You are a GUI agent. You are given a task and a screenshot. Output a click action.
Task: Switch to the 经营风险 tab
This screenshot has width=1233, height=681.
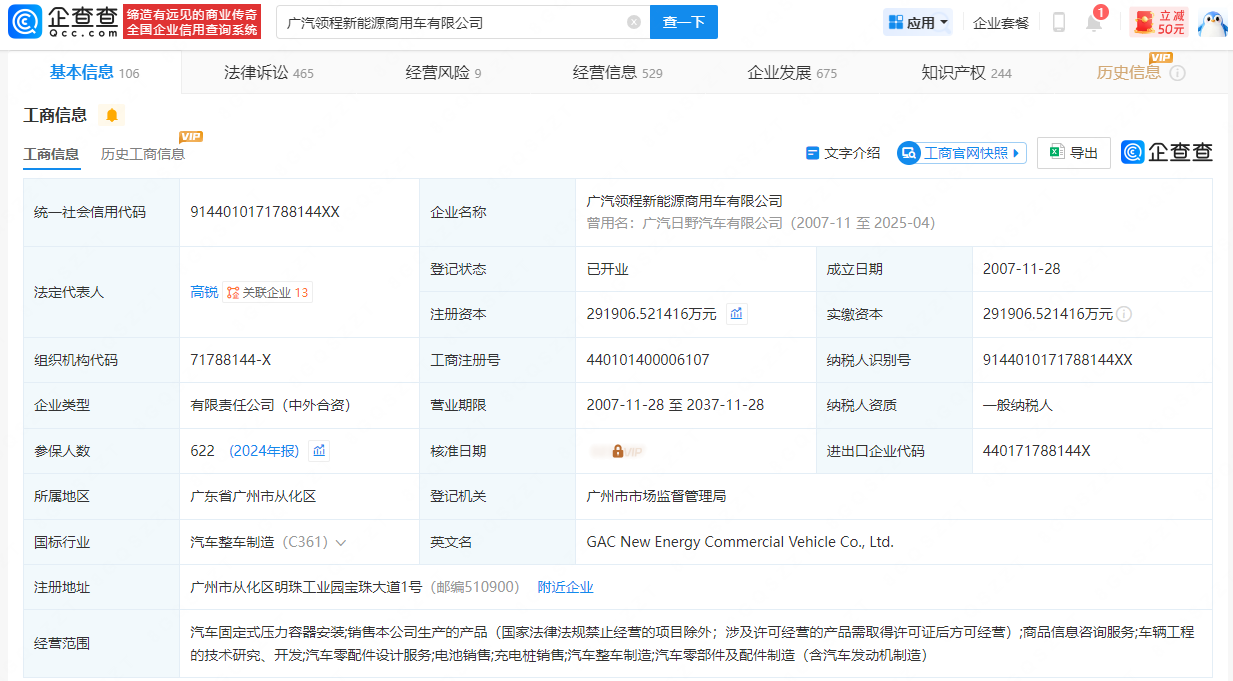[x=443, y=72]
